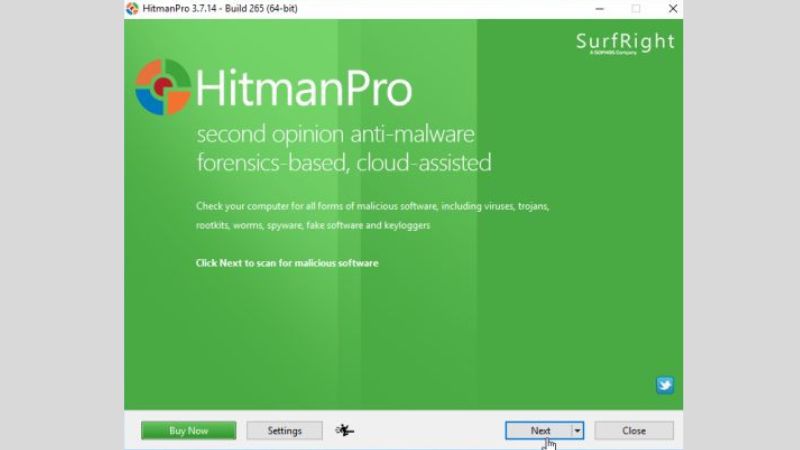The width and height of the screenshot is (800, 450).
Task: Click the Buy Now button
Action: click(x=188, y=431)
